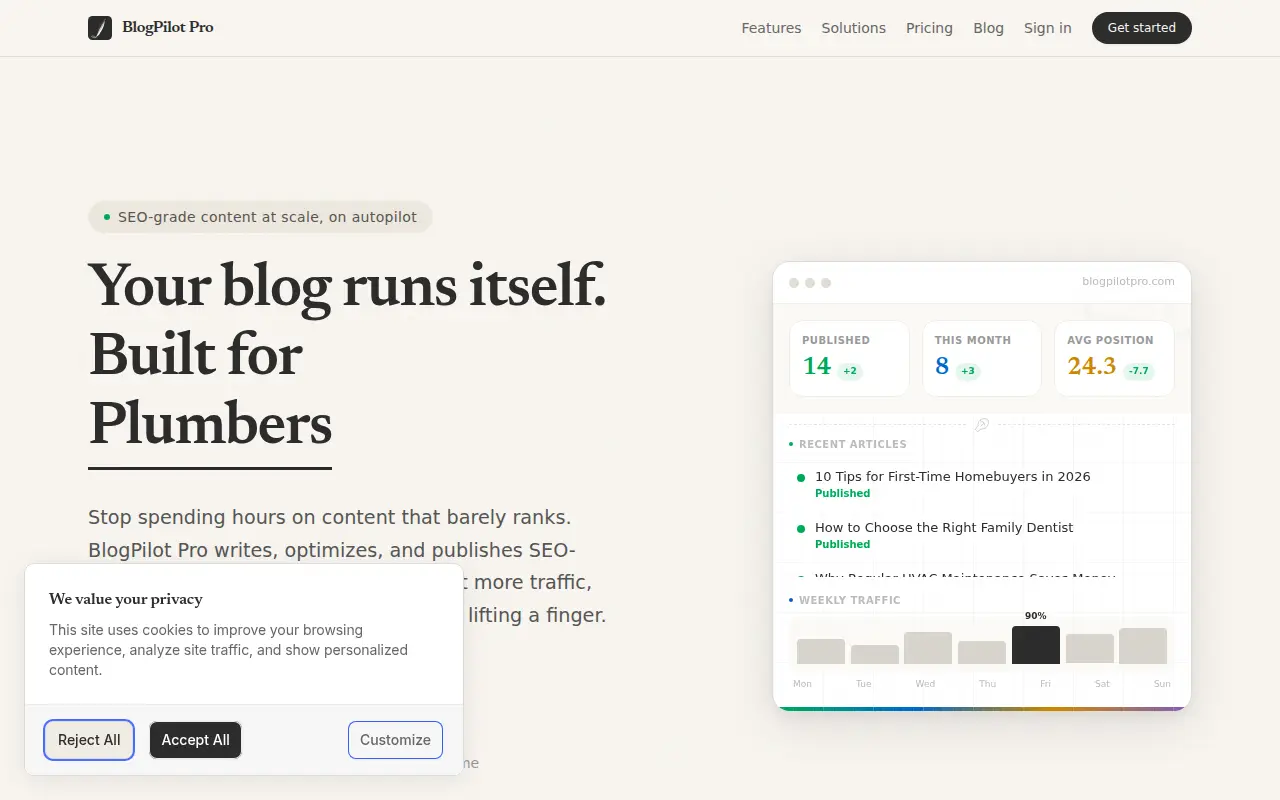Screen dimensions: 1280x800
Task: Open the cookie Customize options
Action: click(395, 740)
